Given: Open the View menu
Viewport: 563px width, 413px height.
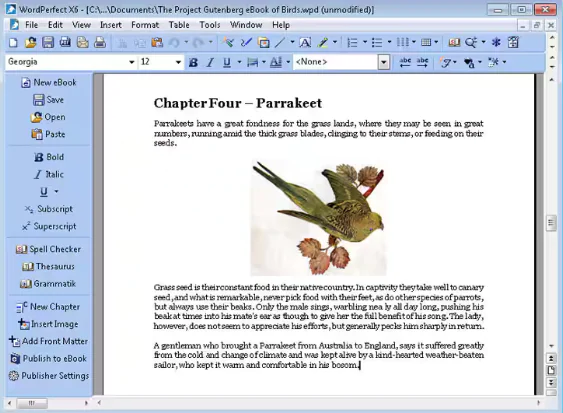Looking at the screenshot, I should pos(82,25).
